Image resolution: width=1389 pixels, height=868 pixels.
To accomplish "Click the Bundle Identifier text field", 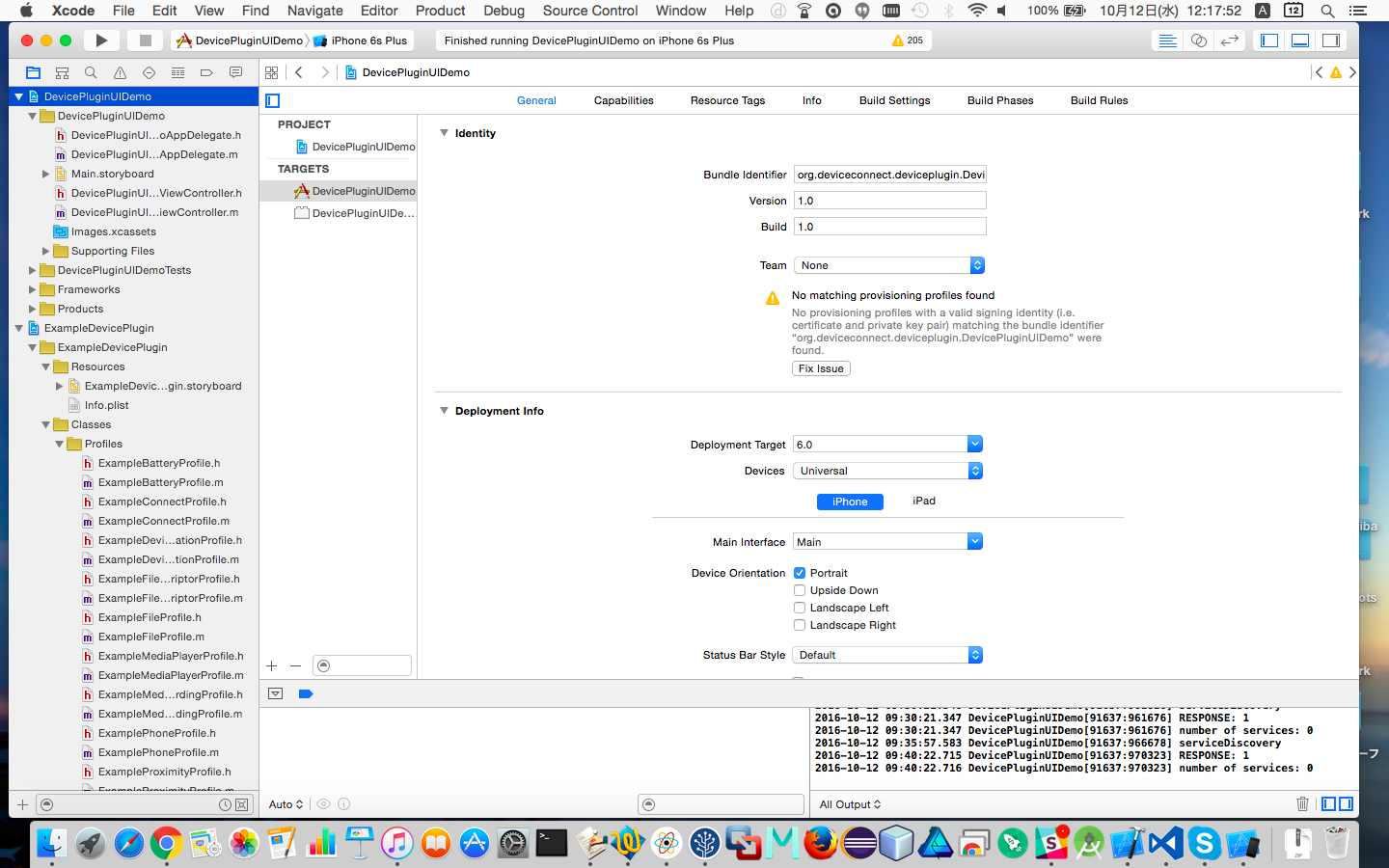I will [889, 175].
